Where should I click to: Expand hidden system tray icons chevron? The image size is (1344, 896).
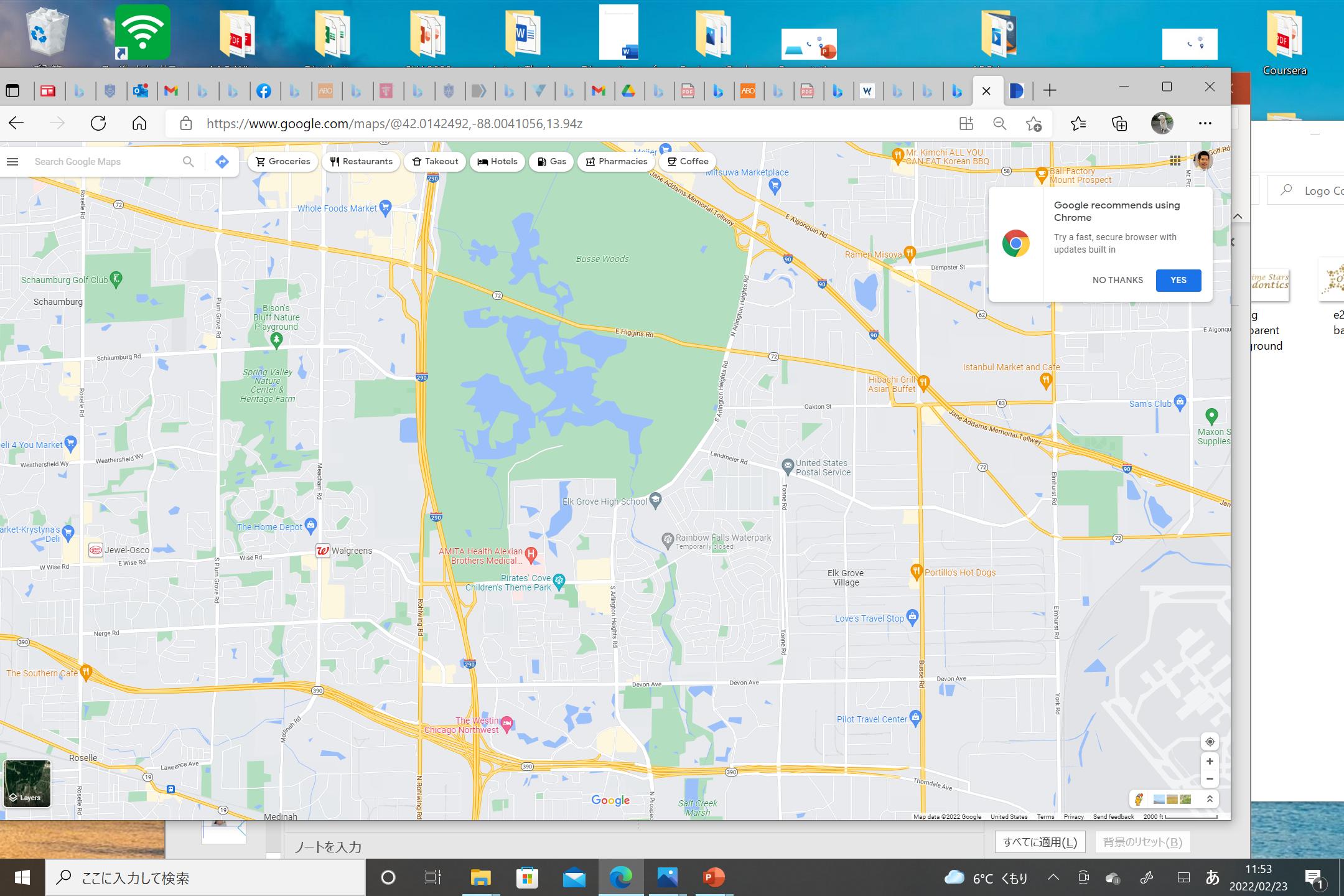coord(1053,878)
